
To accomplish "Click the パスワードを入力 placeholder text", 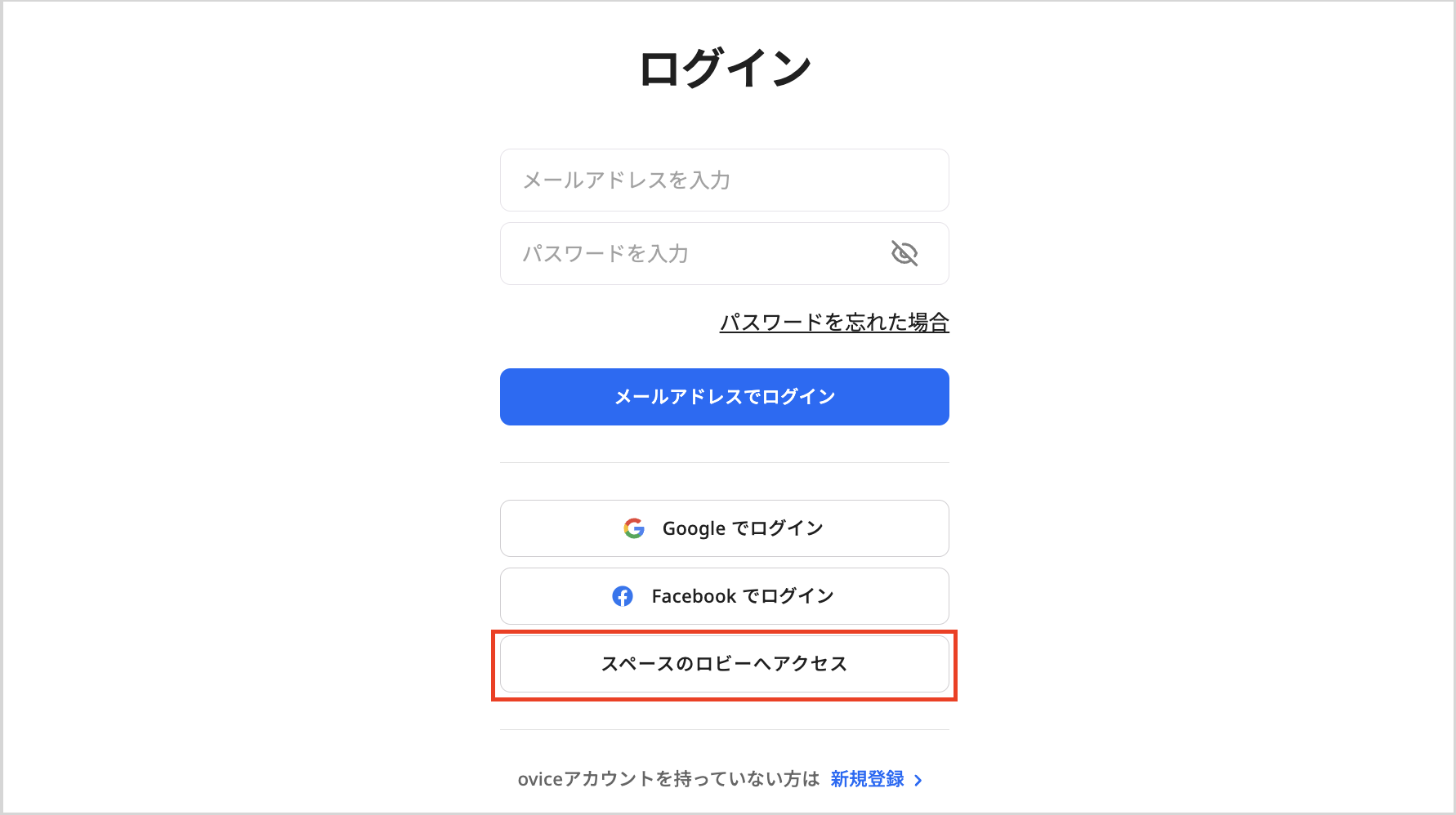I will pyautogui.click(x=605, y=254).
